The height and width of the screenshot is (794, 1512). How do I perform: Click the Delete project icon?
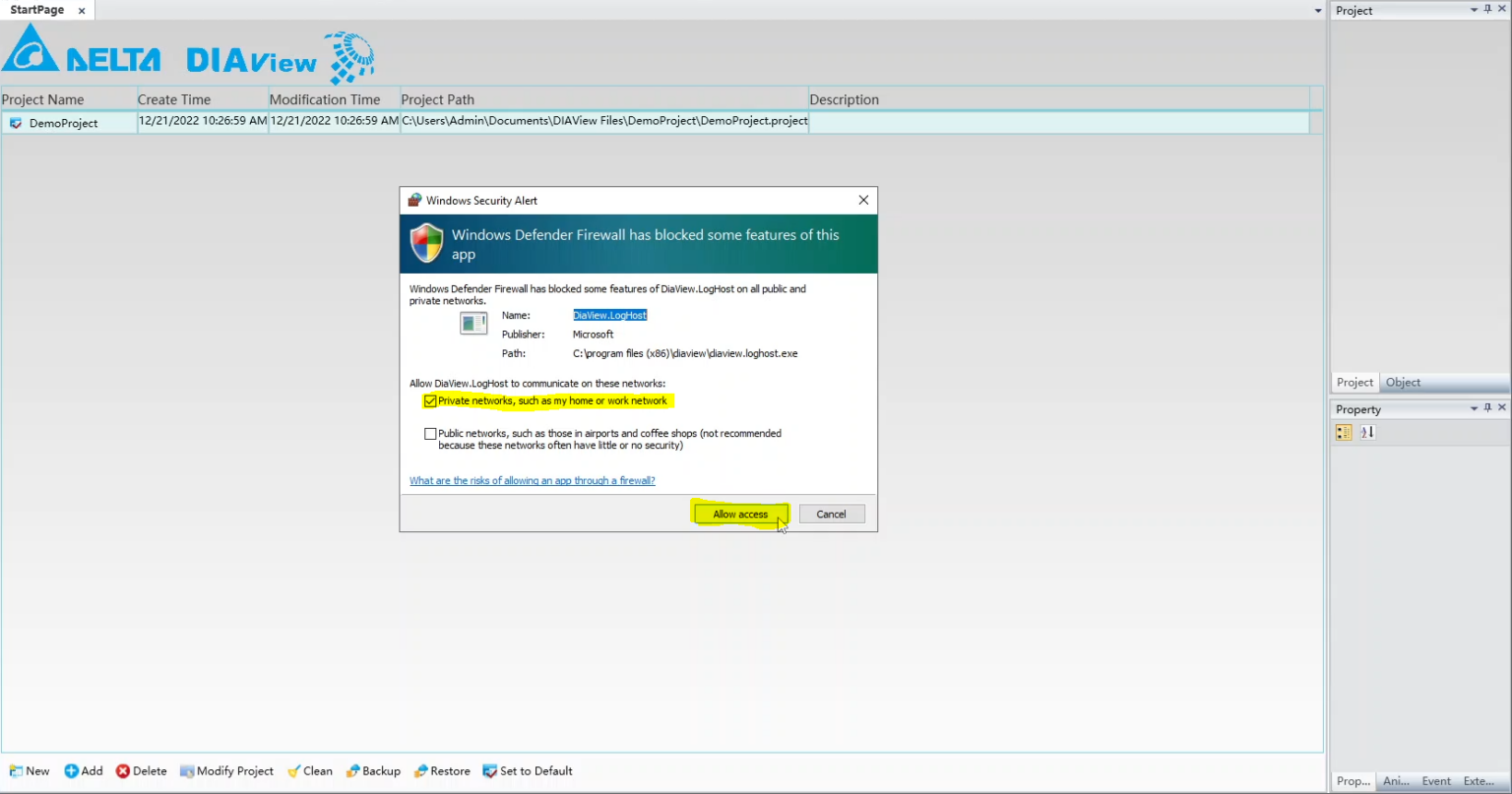(x=123, y=771)
